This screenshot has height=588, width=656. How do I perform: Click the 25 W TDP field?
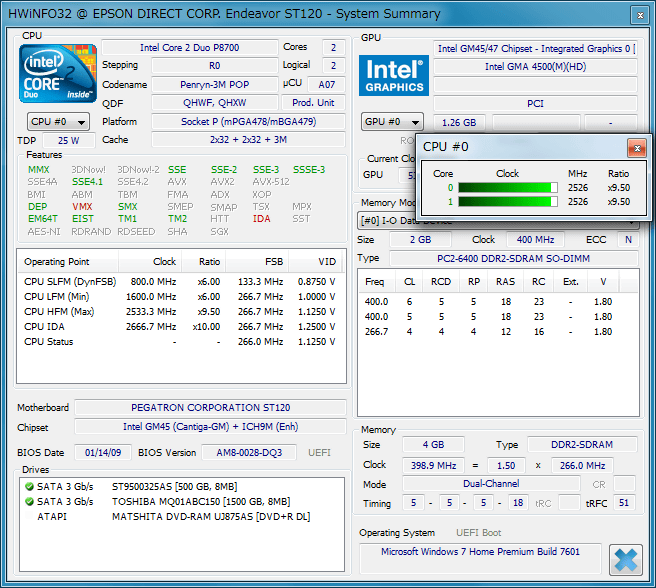click(x=69, y=141)
